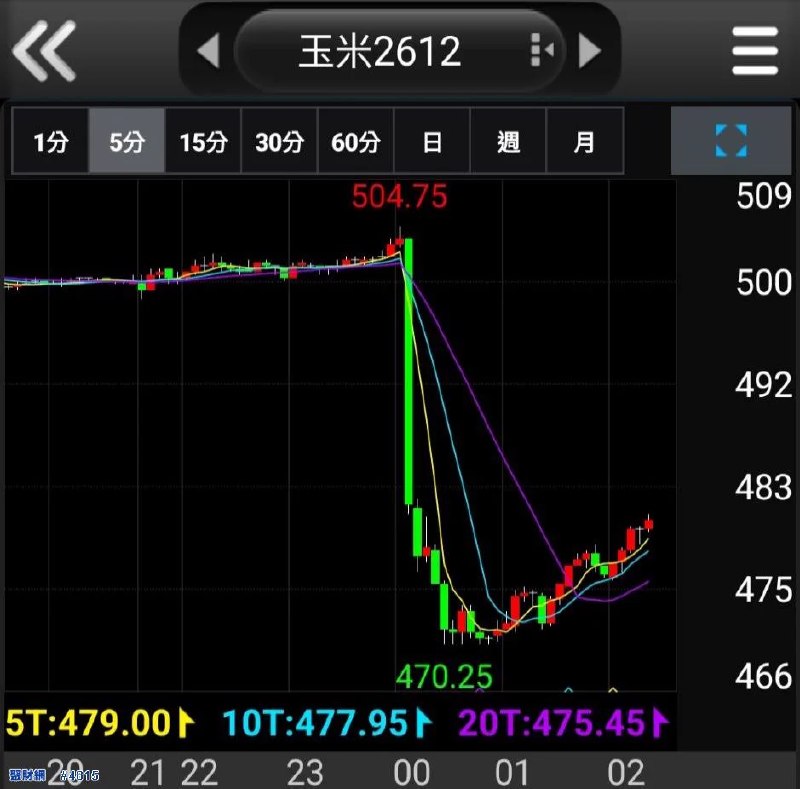Click the last red candlestick on the chart

pyautogui.click(x=648, y=524)
